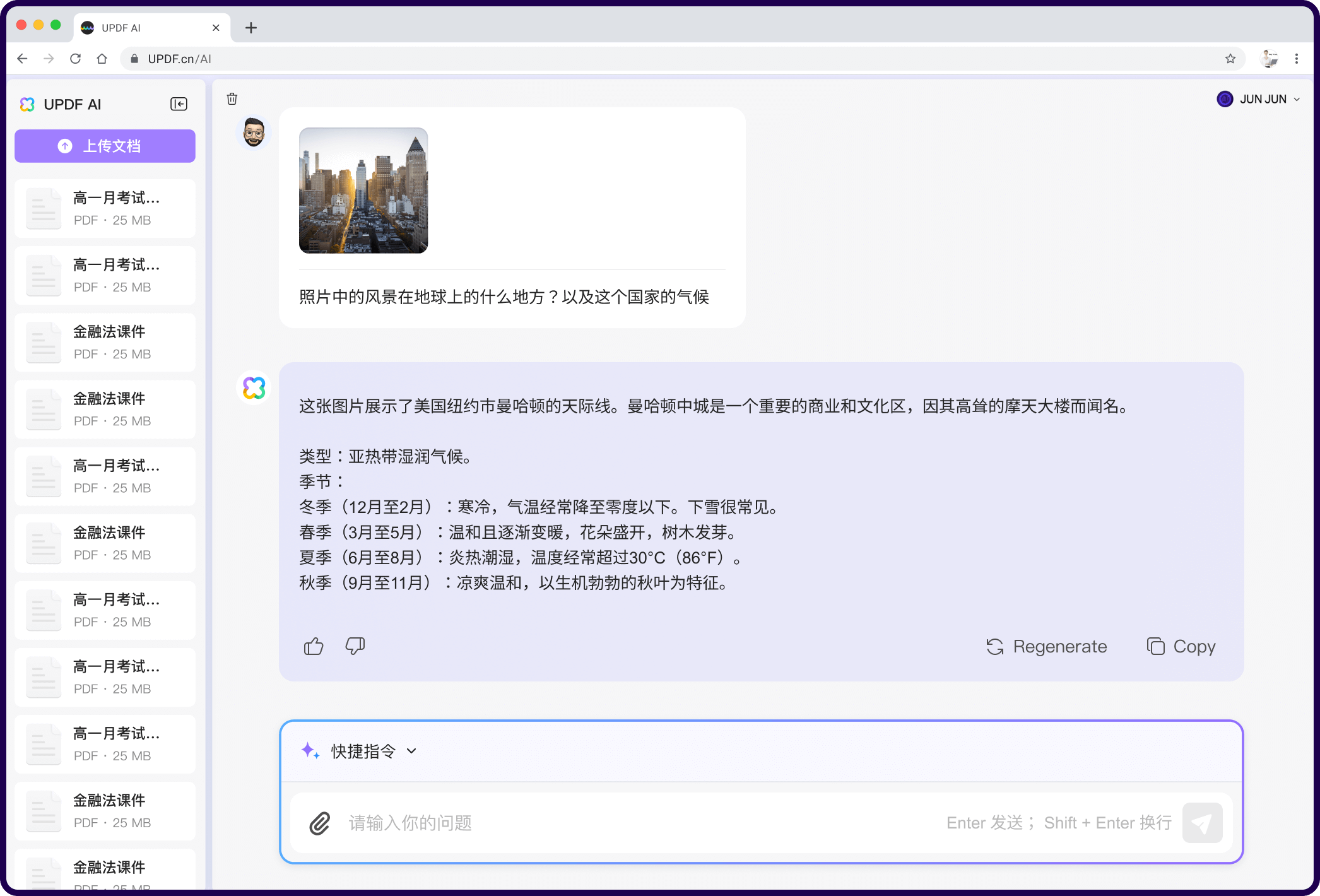Open the browser profile avatar
This screenshot has height=896, width=1320.
1269,59
